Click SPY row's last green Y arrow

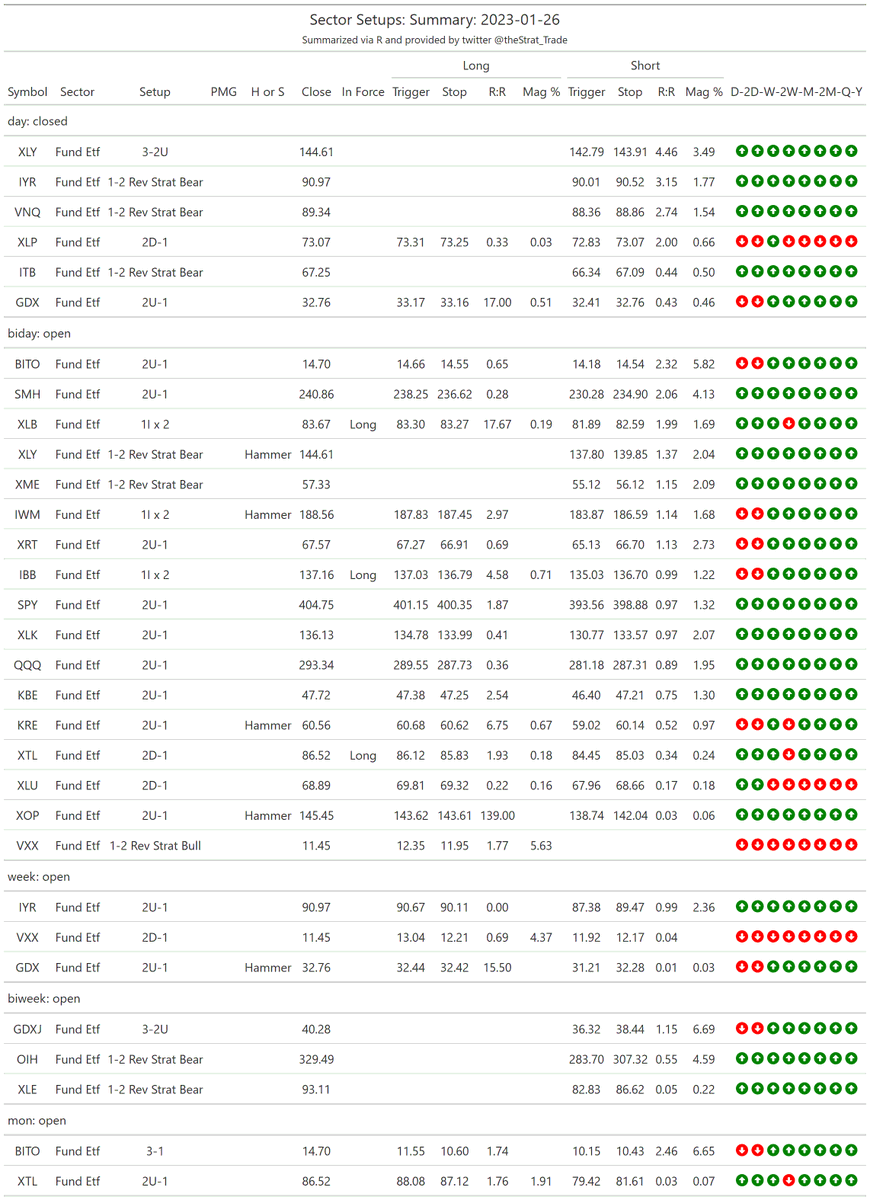[851, 604]
